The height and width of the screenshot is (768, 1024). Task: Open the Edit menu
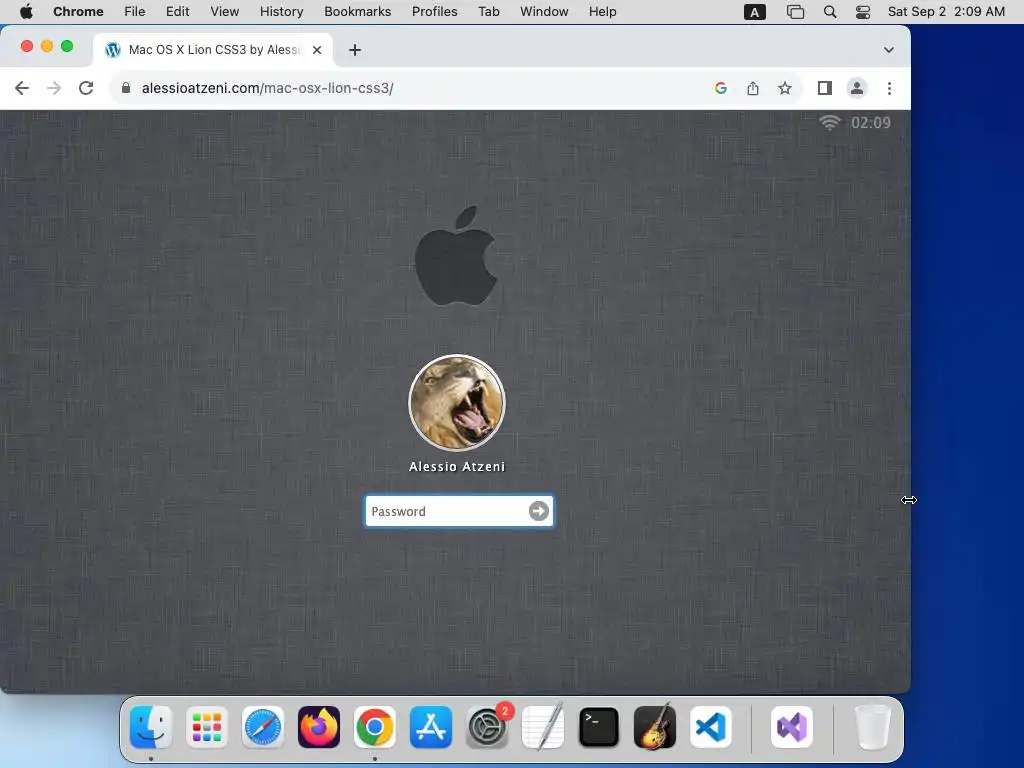(177, 12)
